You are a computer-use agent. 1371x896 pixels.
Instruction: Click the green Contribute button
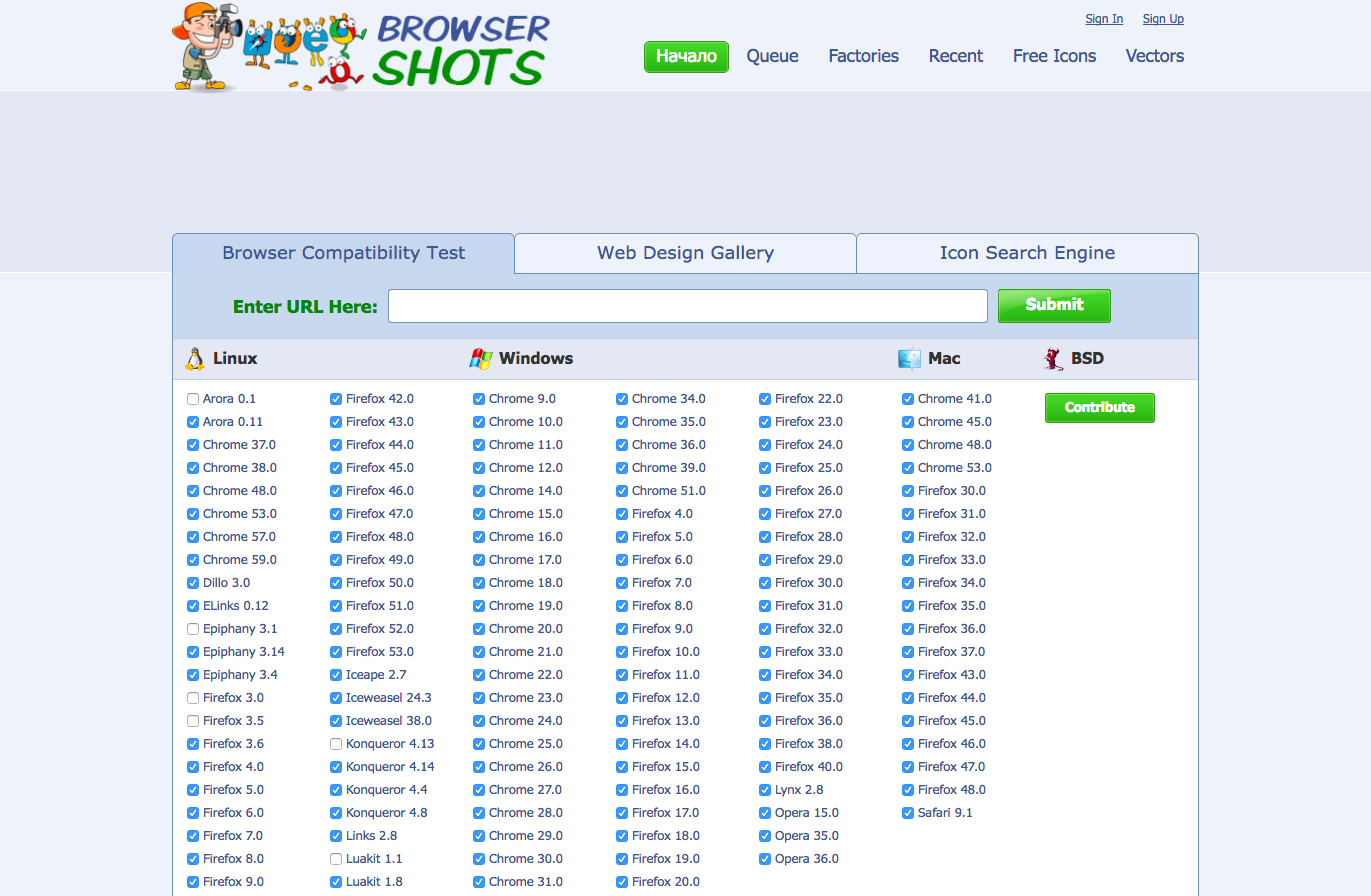(1100, 408)
